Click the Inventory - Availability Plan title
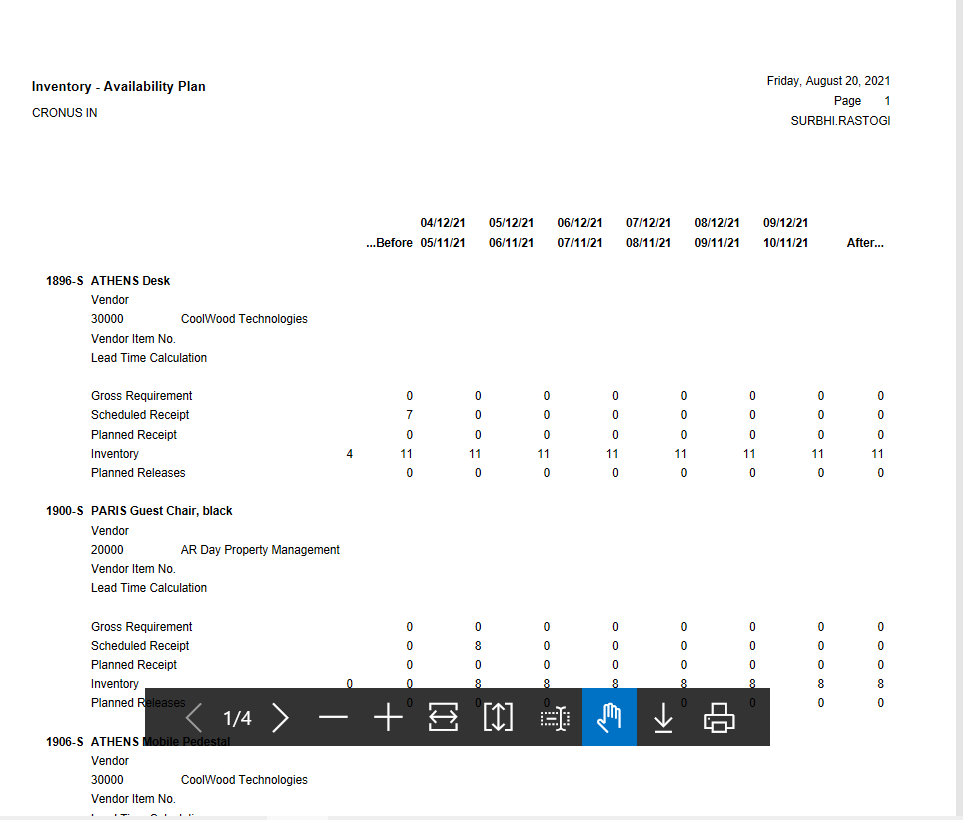The height and width of the screenshot is (820, 963). 118,86
